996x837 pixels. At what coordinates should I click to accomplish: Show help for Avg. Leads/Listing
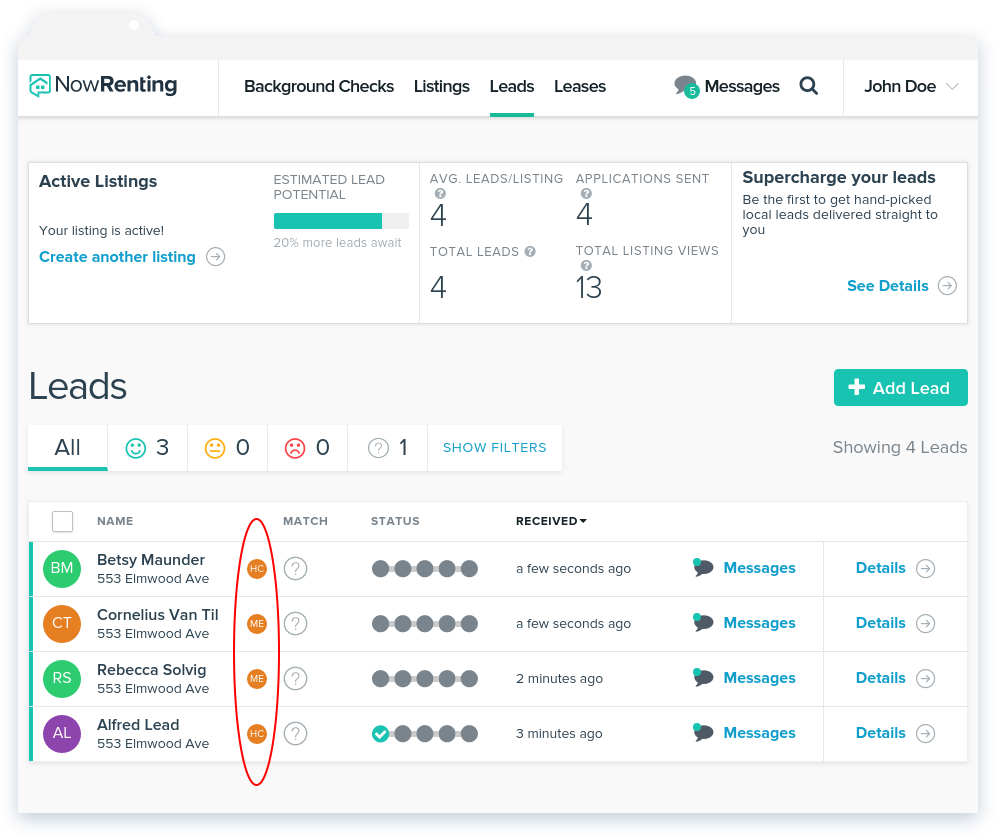click(440, 194)
